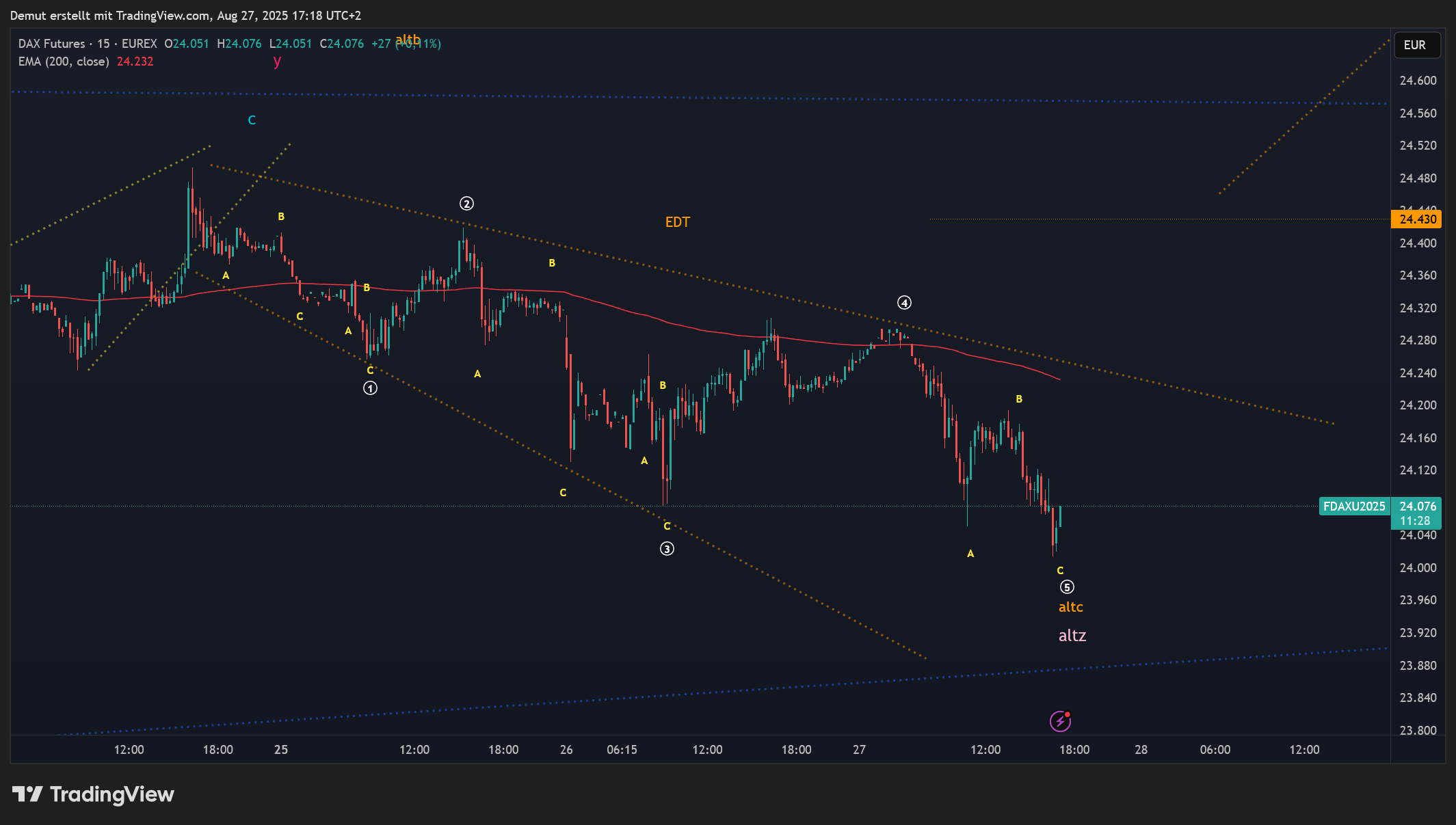Select the circled wave 1 marker
Screen dimensions: 1456x825
pyautogui.click(x=370, y=388)
